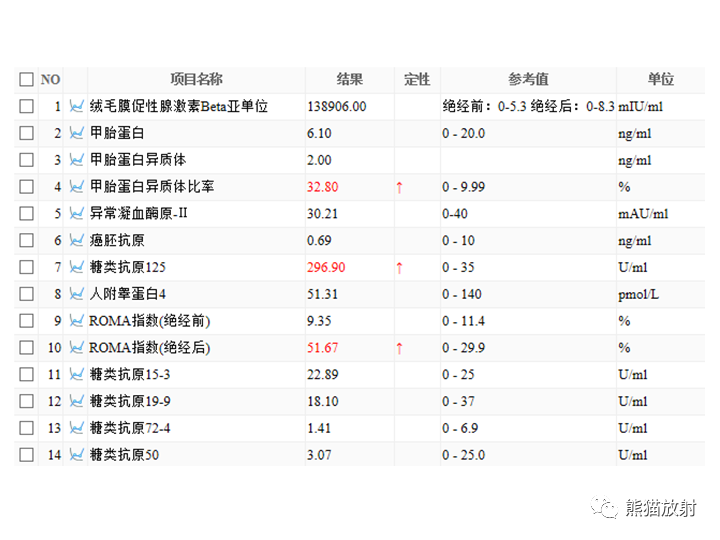This screenshot has height=540, width=720.
Task: Click the 项目名称 column header
Action: (x=196, y=79)
